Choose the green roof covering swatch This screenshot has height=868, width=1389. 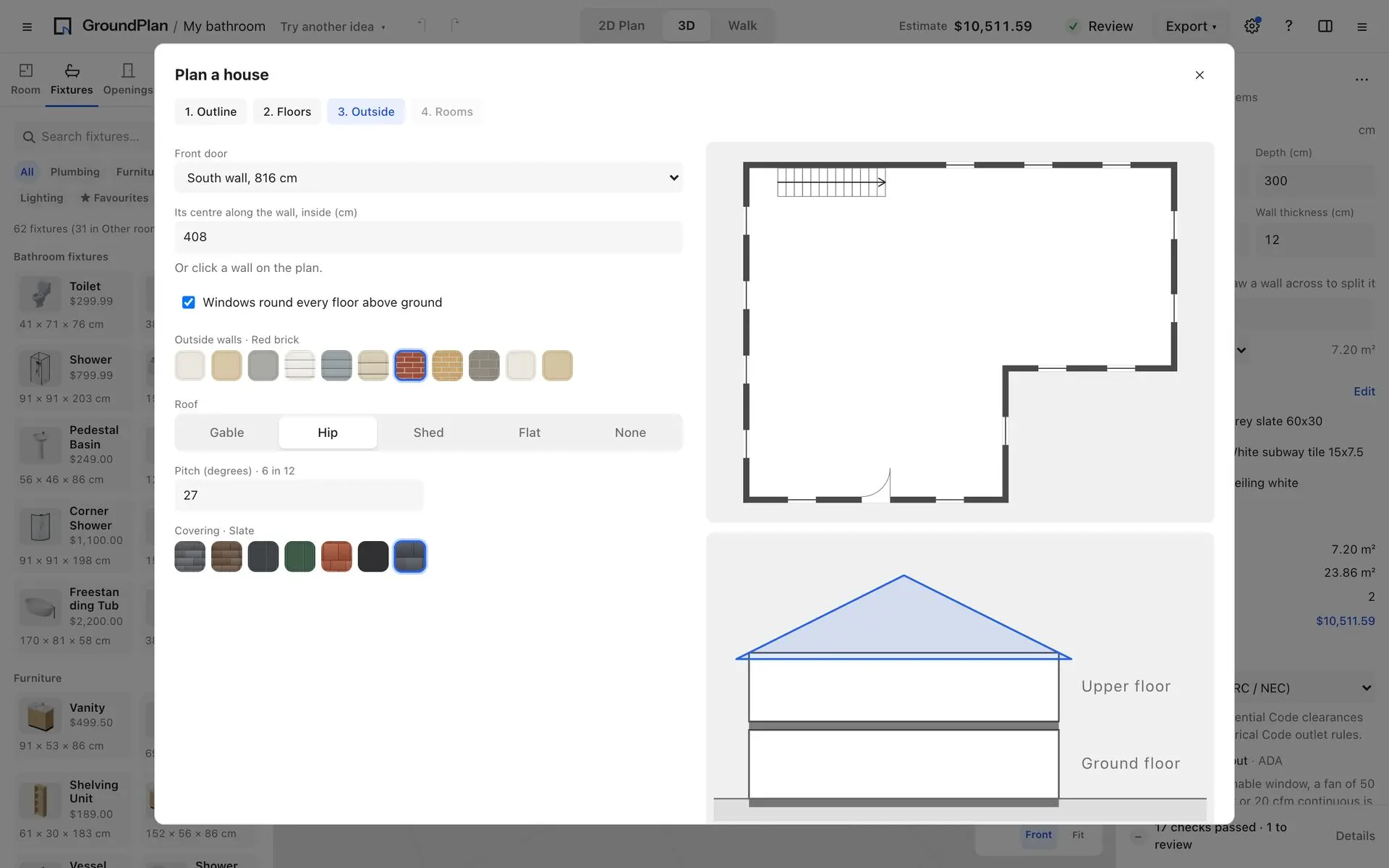click(x=300, y=556)
